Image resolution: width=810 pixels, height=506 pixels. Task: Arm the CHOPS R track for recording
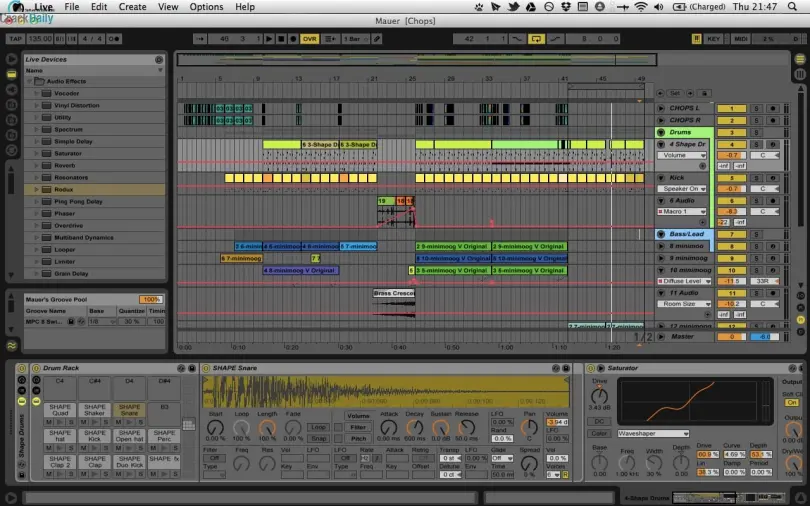[773, 120]
